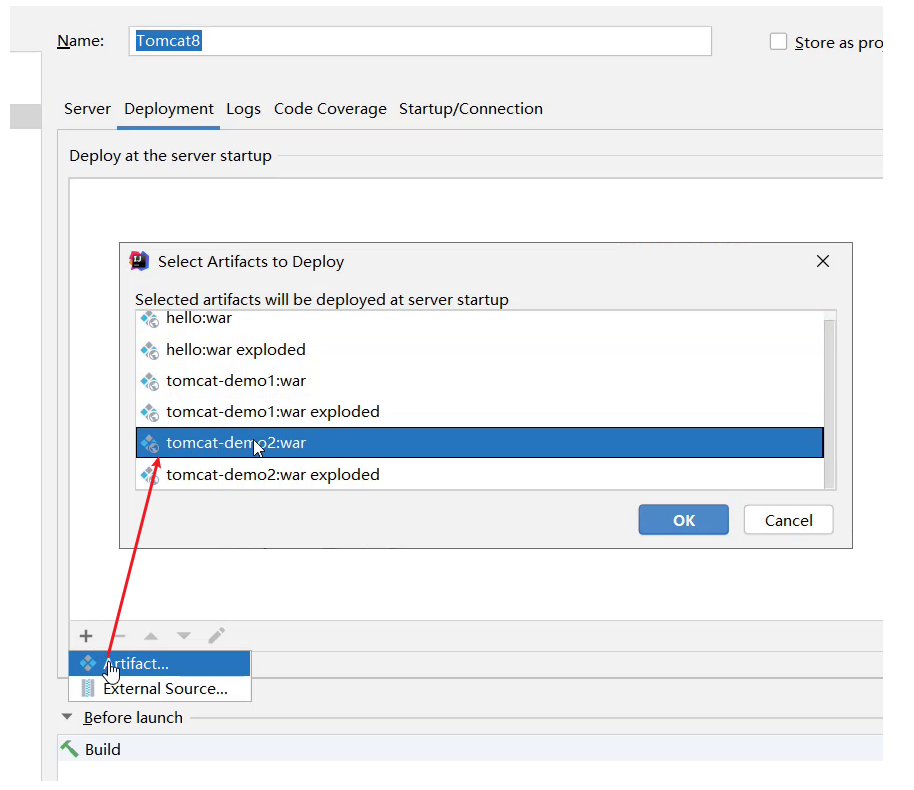Click the Build hammer icon
The image size is (914, 790).
point(69,749)
